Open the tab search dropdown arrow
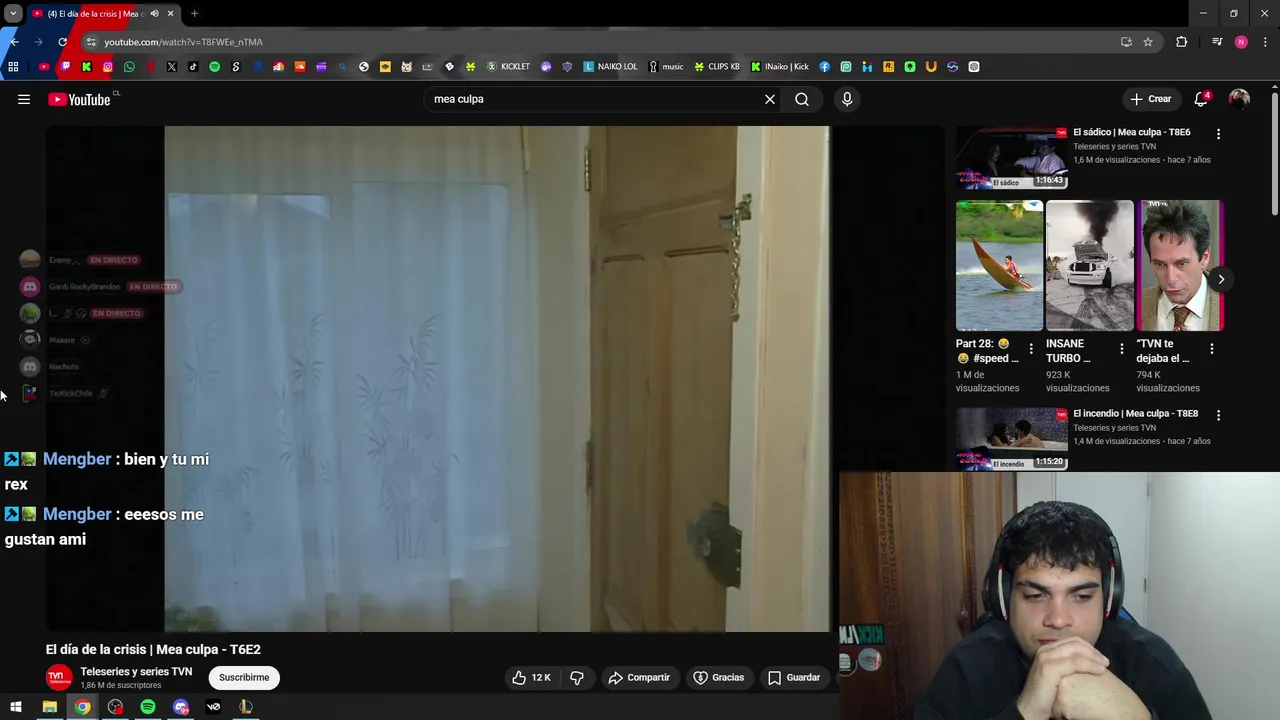The width and height of the screenshot is (1280, 720). pyautogui.click(x=13, y=14)
